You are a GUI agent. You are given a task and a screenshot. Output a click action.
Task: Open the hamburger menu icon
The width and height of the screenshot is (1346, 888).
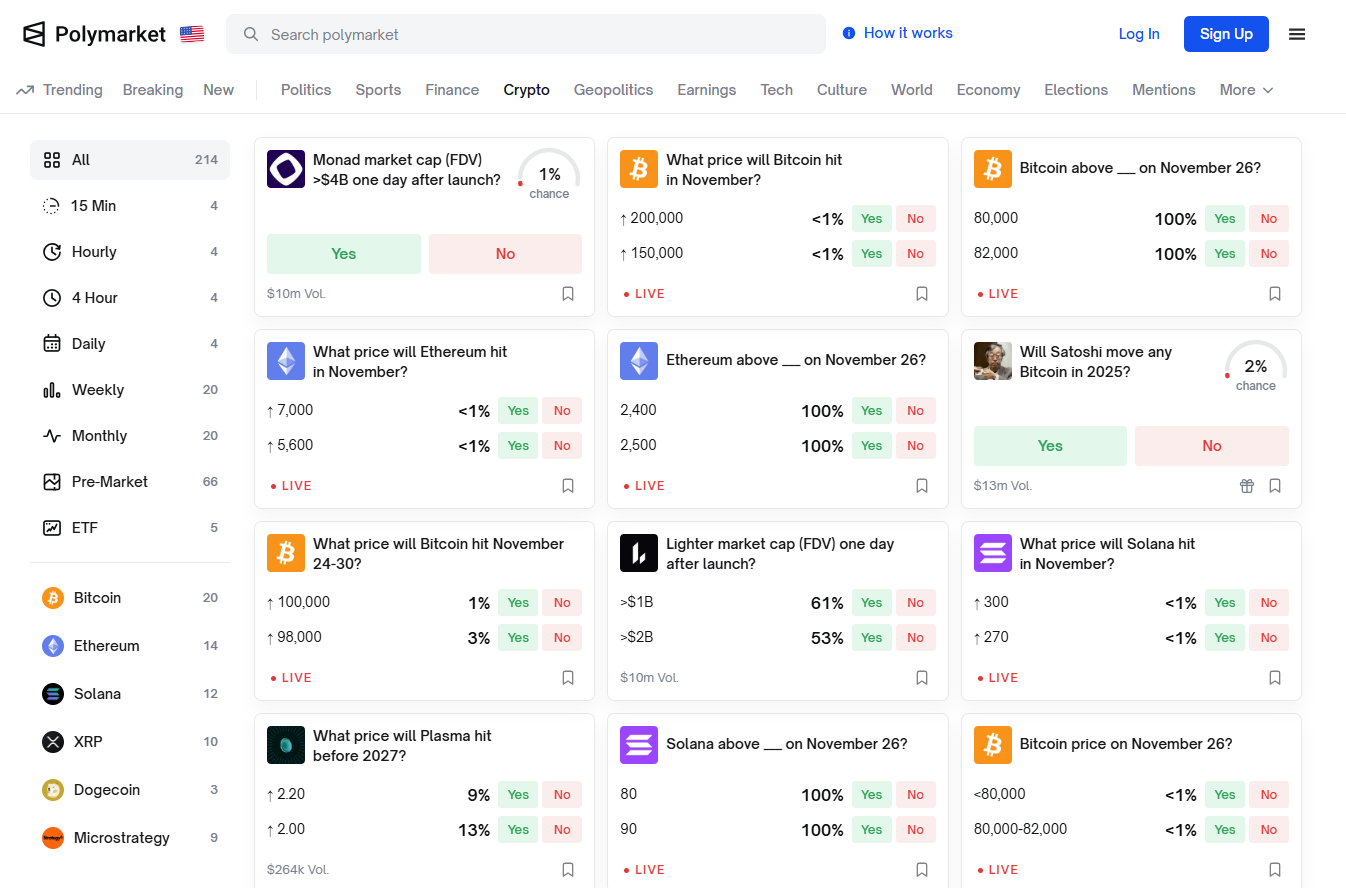click(1297, 34)
